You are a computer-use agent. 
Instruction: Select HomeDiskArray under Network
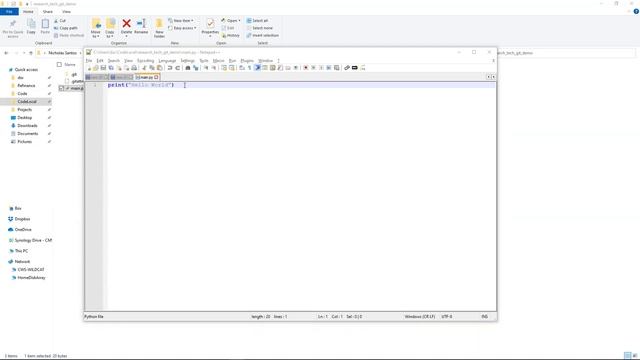click(x=31, y=278)
